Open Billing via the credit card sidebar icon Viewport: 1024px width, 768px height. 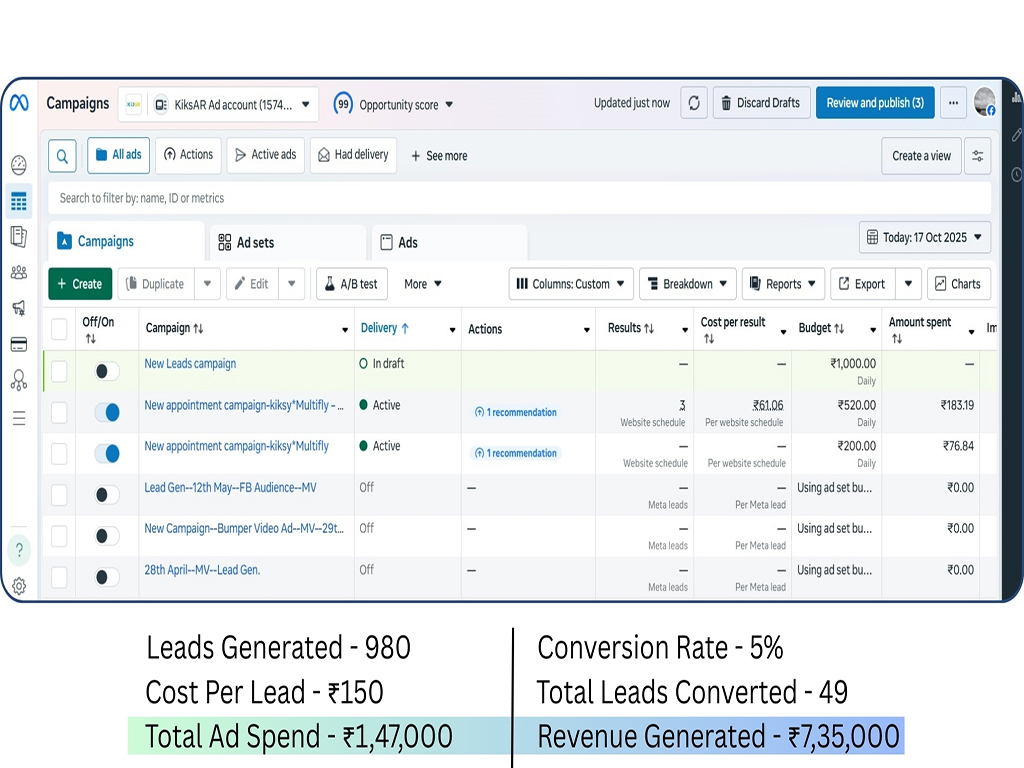(18, 343)
